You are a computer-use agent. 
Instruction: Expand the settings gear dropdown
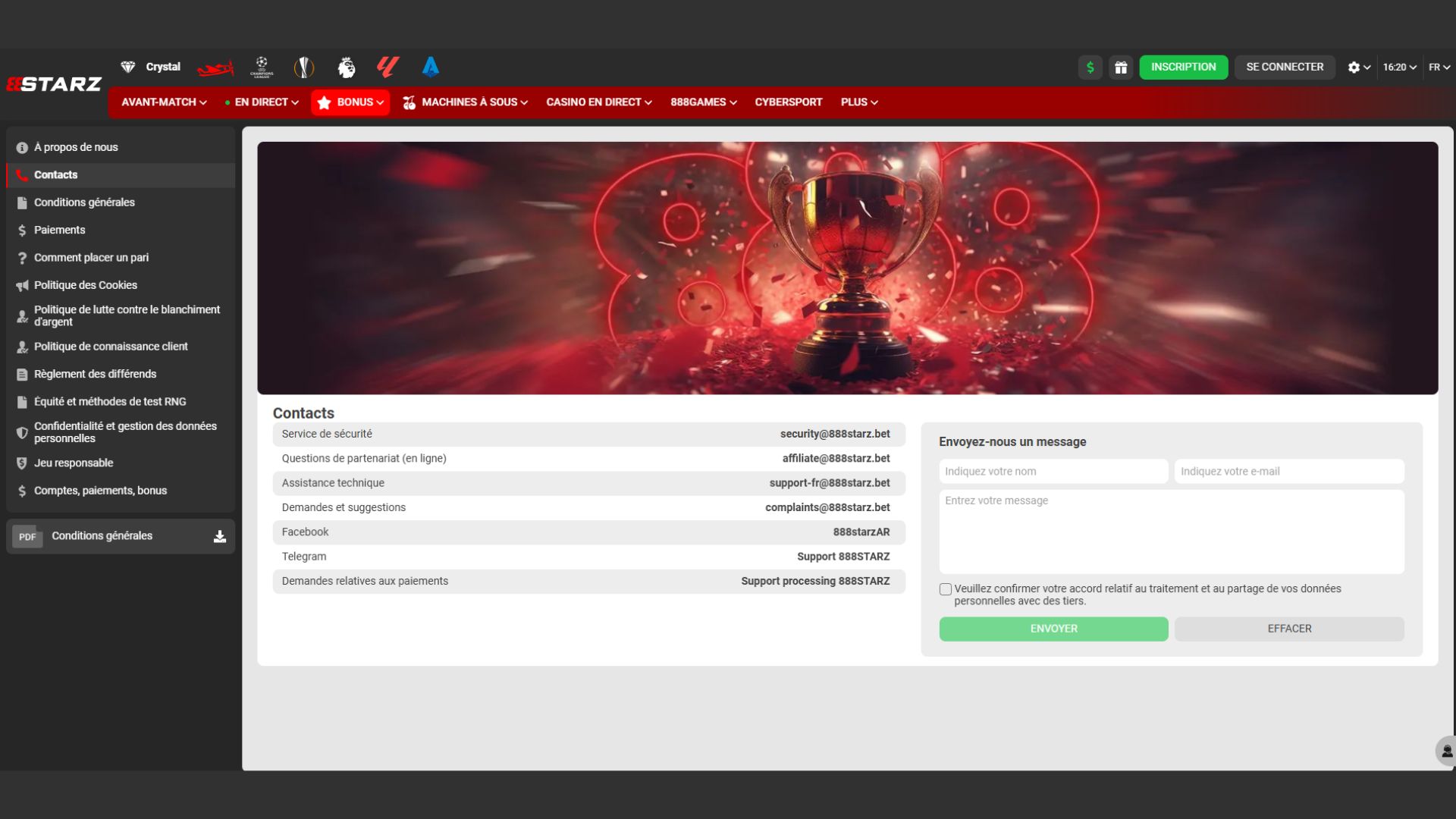pos(1358,67)
